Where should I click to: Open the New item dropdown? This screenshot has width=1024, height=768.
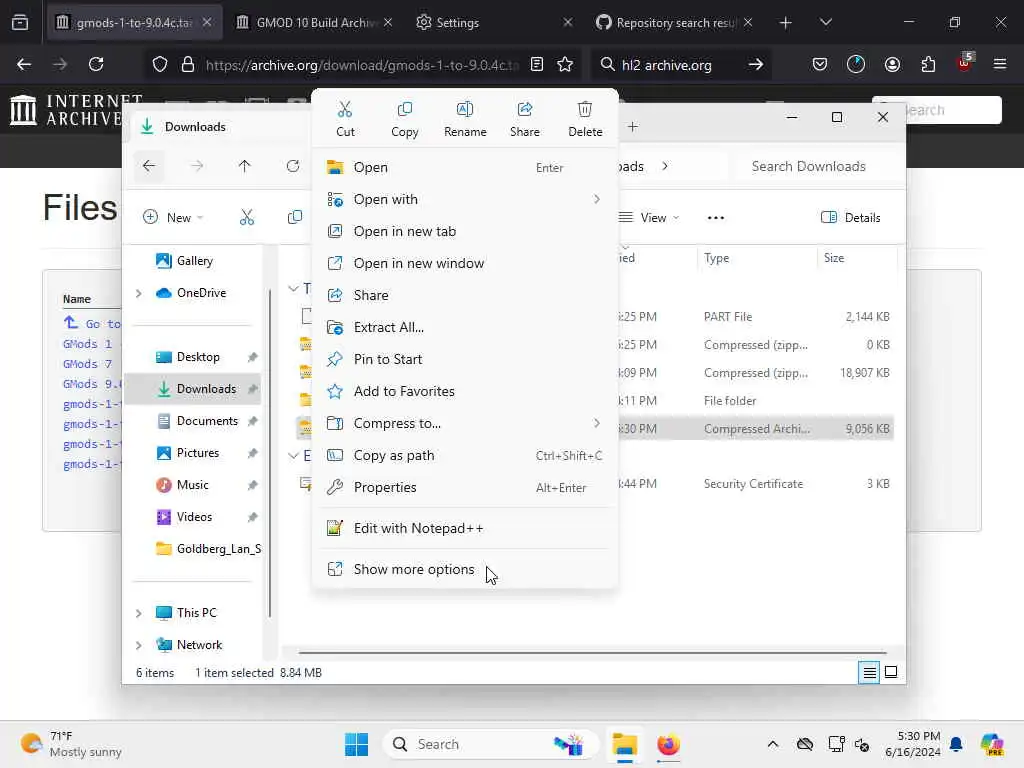[173, 217]
